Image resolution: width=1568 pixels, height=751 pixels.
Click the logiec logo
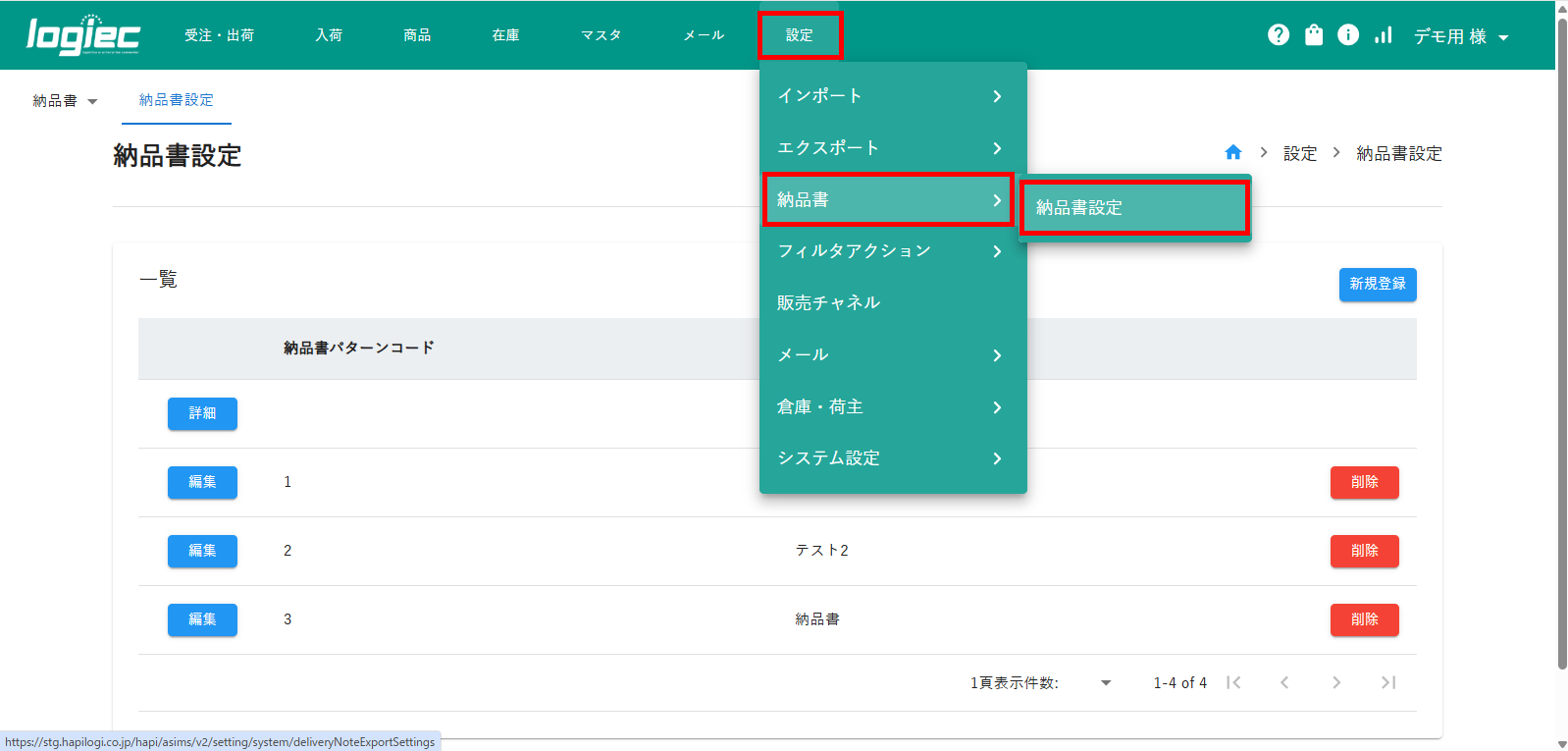pyautogui.click(x=83, y=35)
